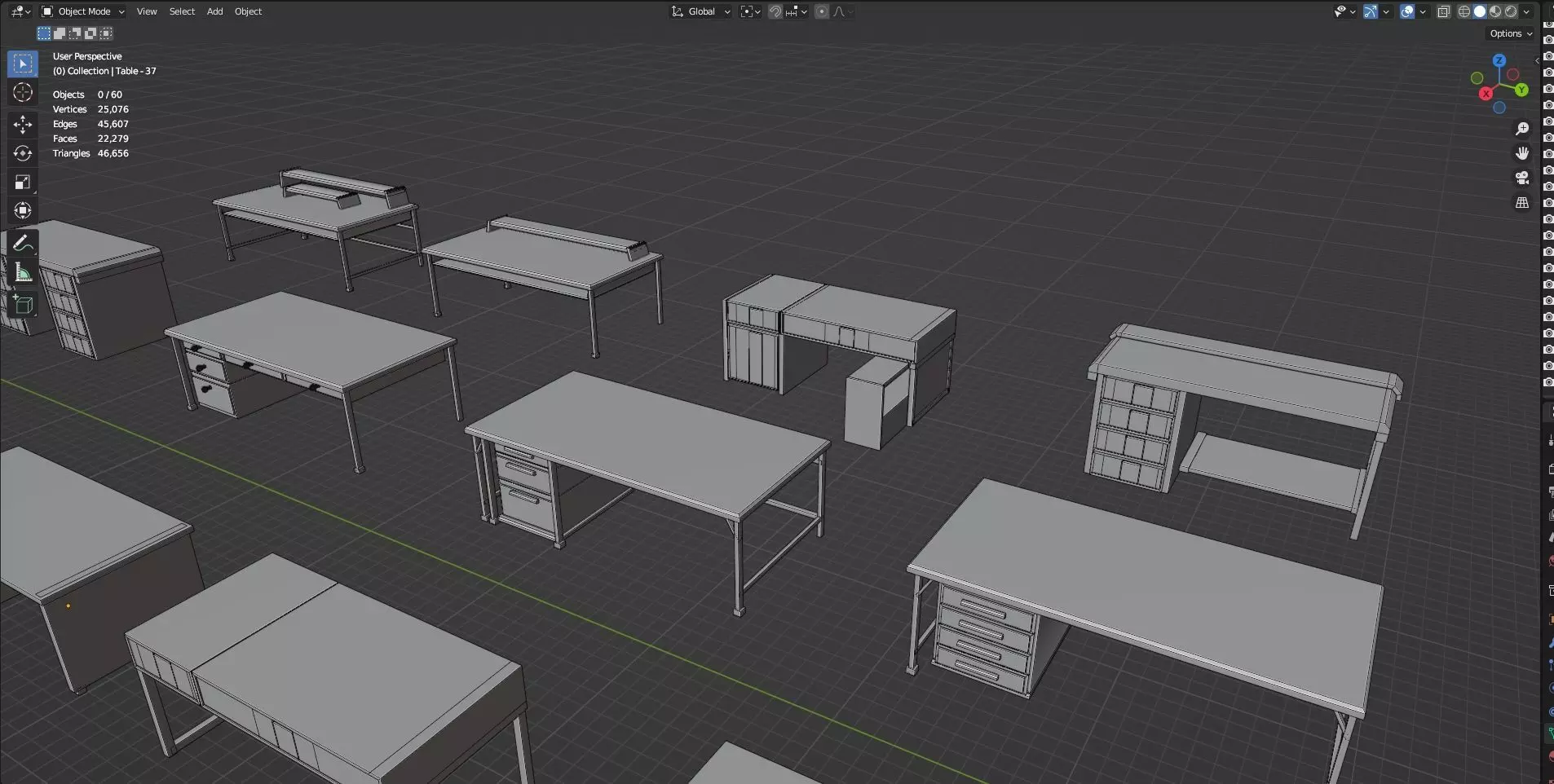Open the Add menu
This screenshot has width=1554, height=784.
[214, 11]
